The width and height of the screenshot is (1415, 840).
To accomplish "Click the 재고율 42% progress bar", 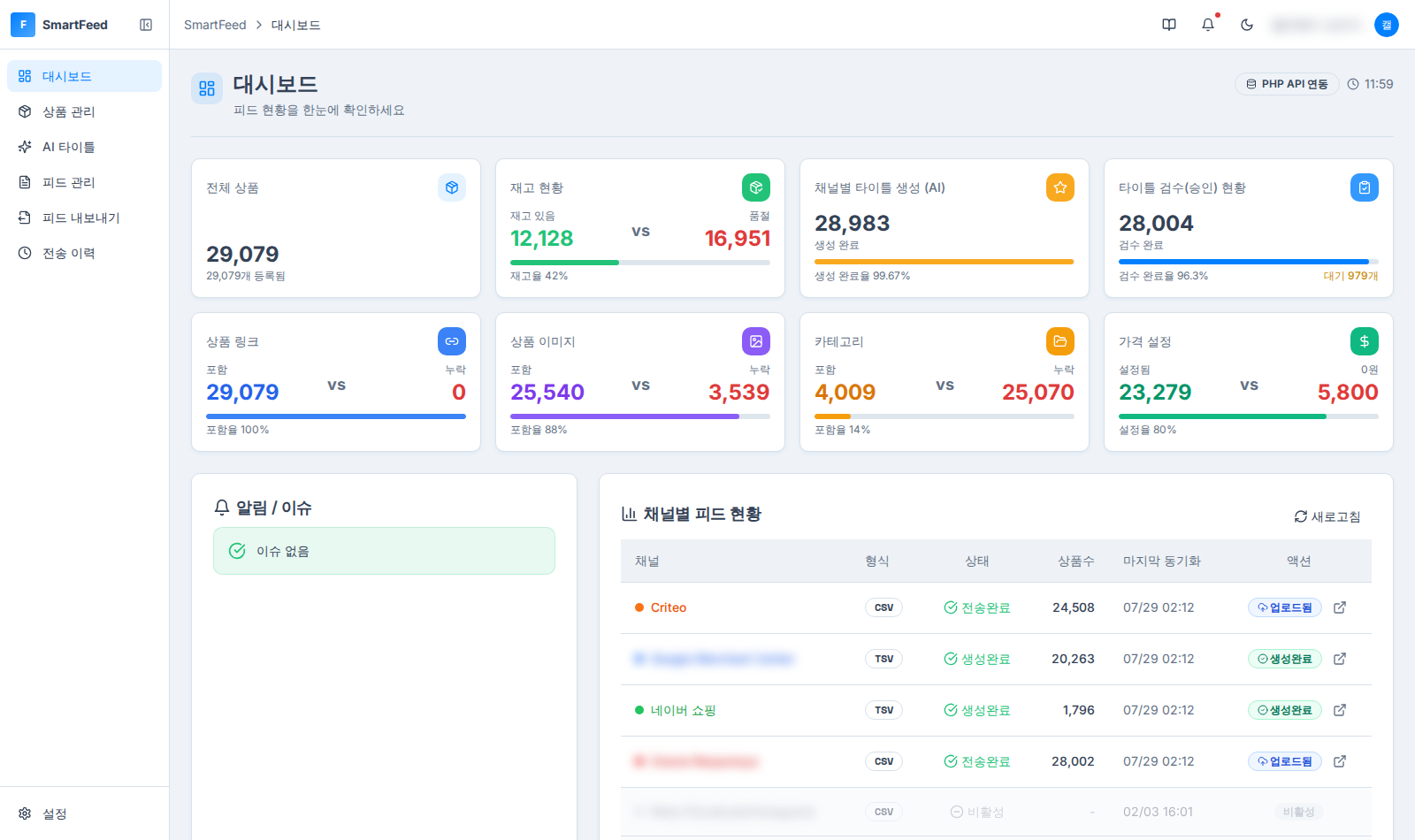I will point(640,263).
